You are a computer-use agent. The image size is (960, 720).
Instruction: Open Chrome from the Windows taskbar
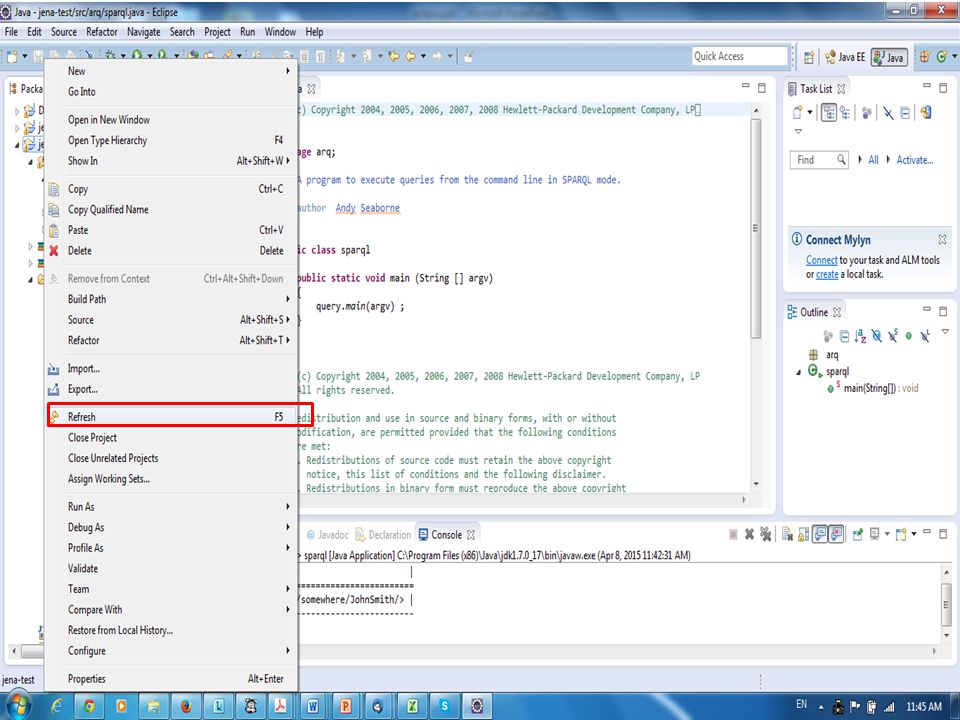tap(89, 707)
